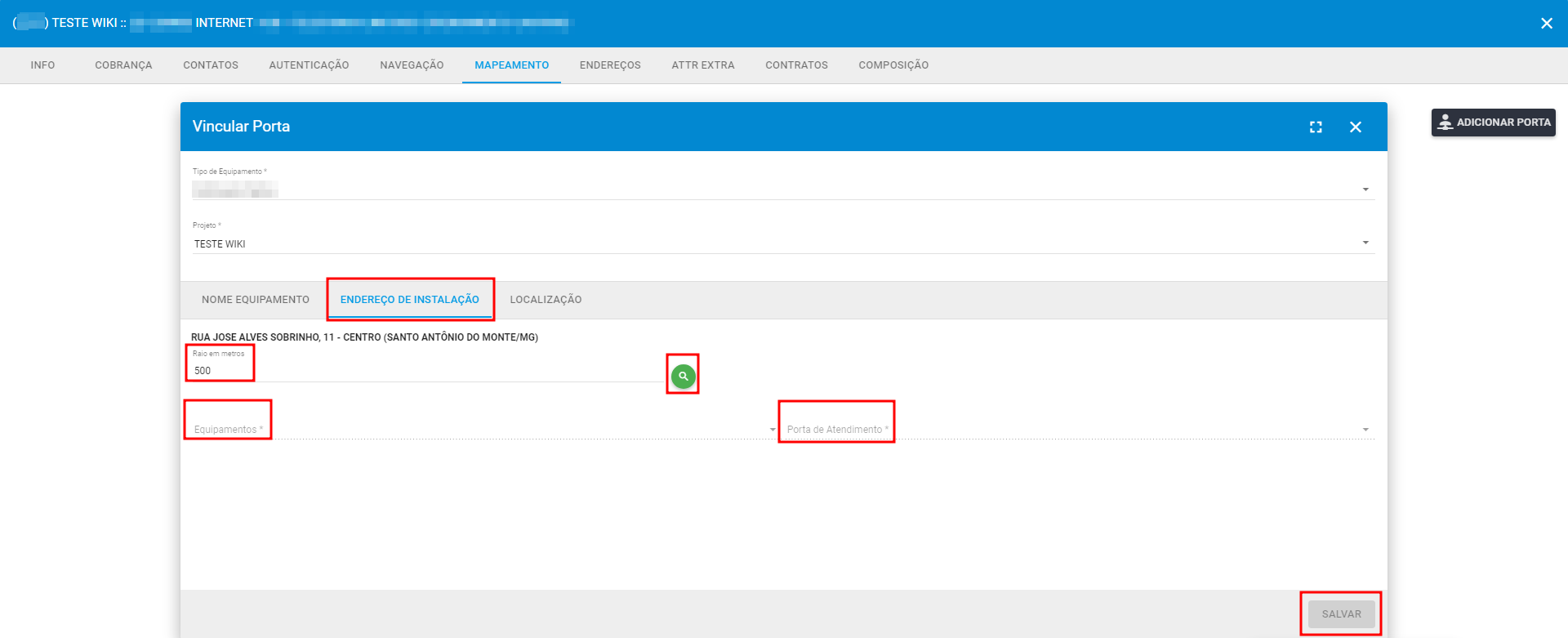Viewport: 1568px width, 638px height.
Task: Switch to the Contatos tab
Action: (211, 65)
